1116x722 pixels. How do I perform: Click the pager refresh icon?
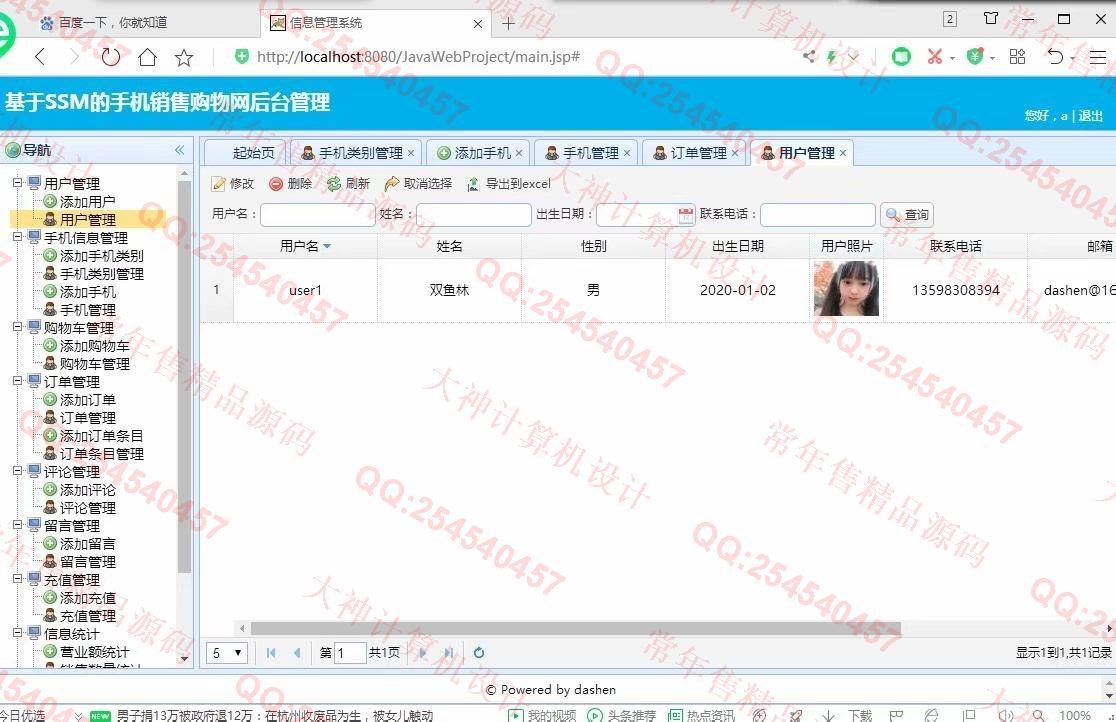click(x=479, y=652)
